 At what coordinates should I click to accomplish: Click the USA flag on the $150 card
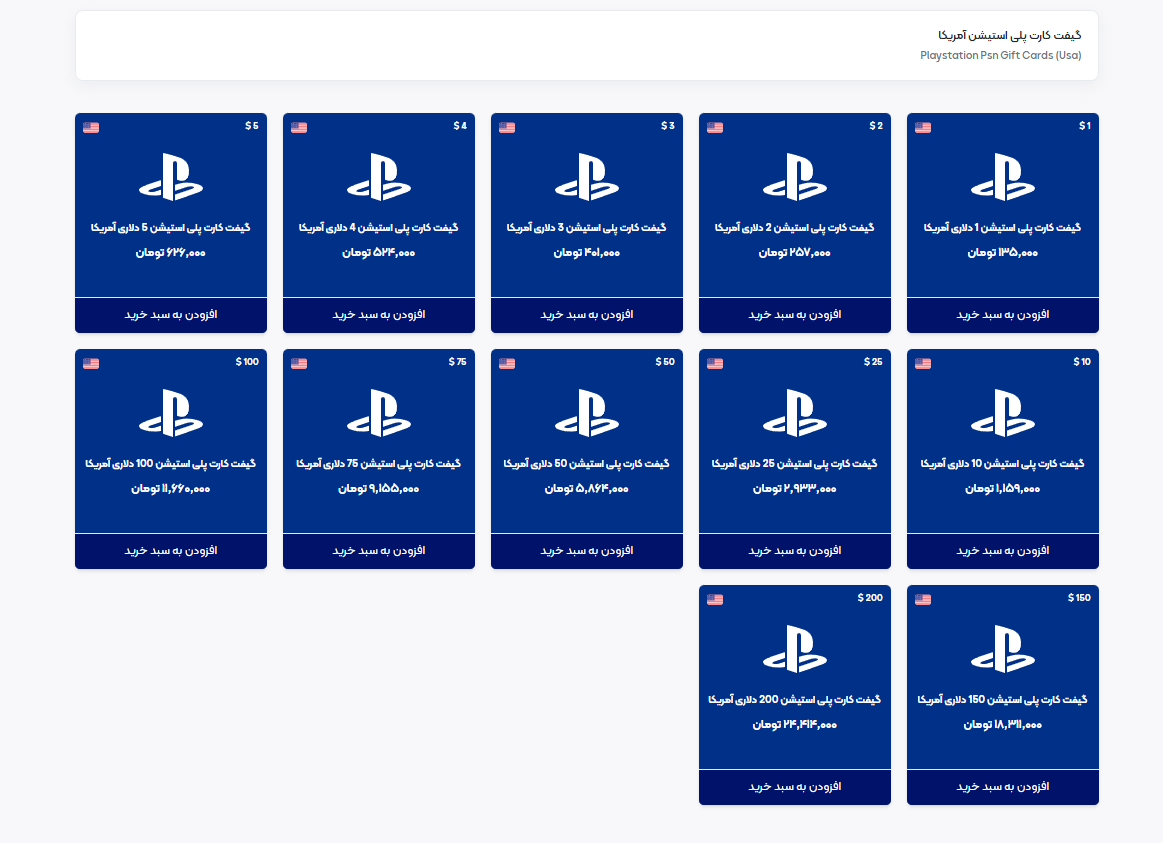click(923, 599)
